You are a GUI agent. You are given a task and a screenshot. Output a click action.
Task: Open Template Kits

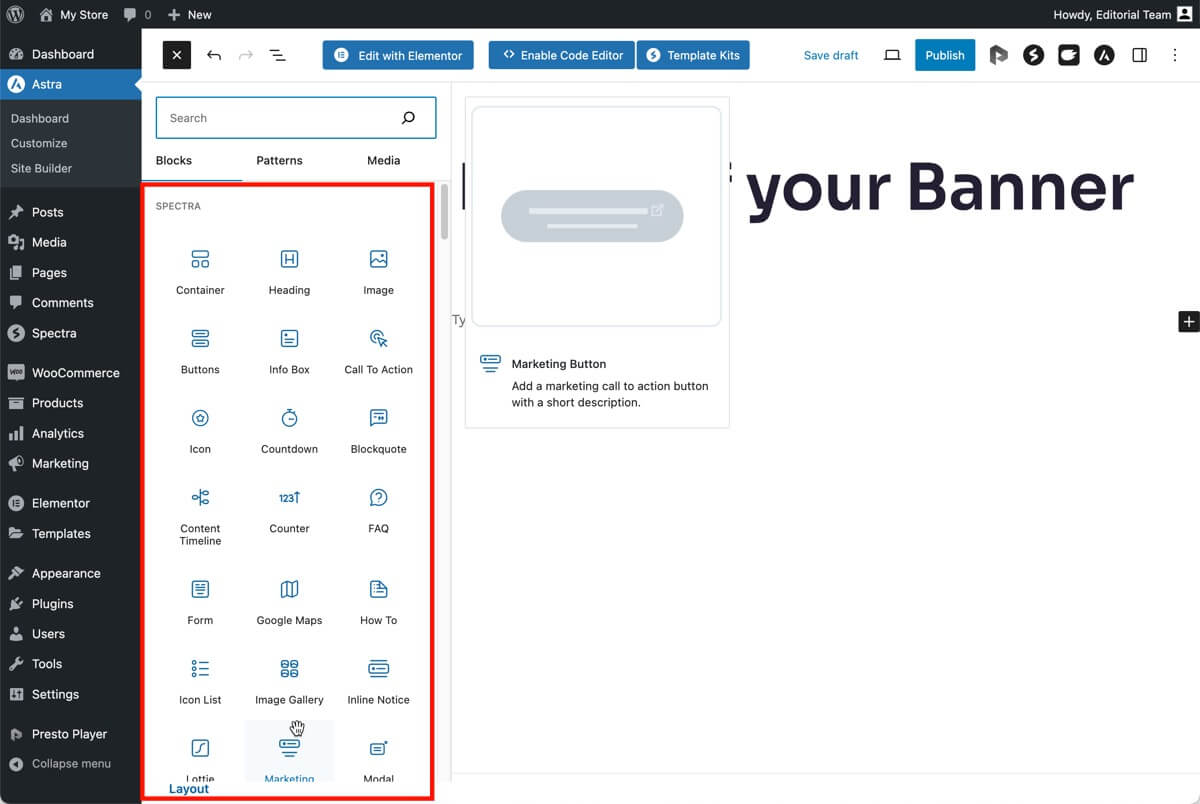(693, 55)
